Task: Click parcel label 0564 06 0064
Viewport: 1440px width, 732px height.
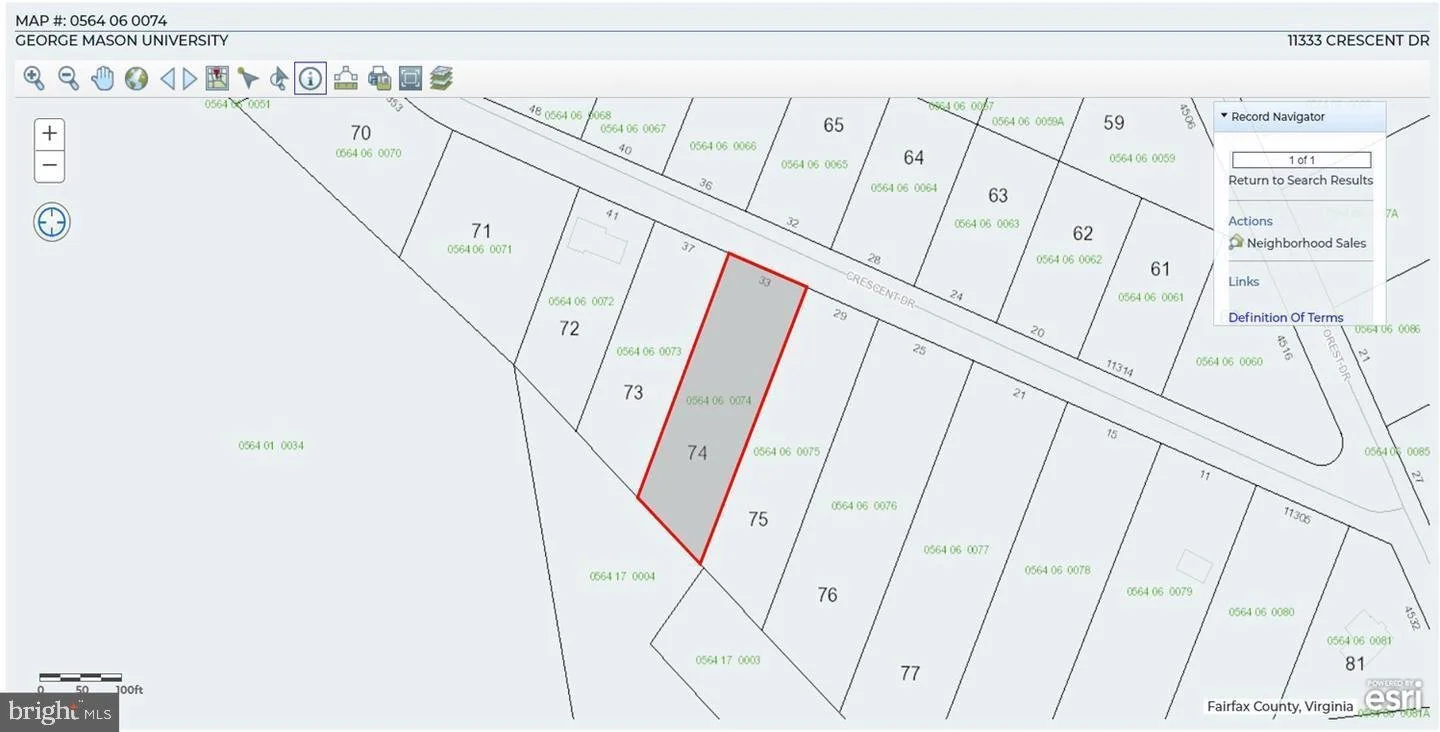Action: tap(903, 188)
